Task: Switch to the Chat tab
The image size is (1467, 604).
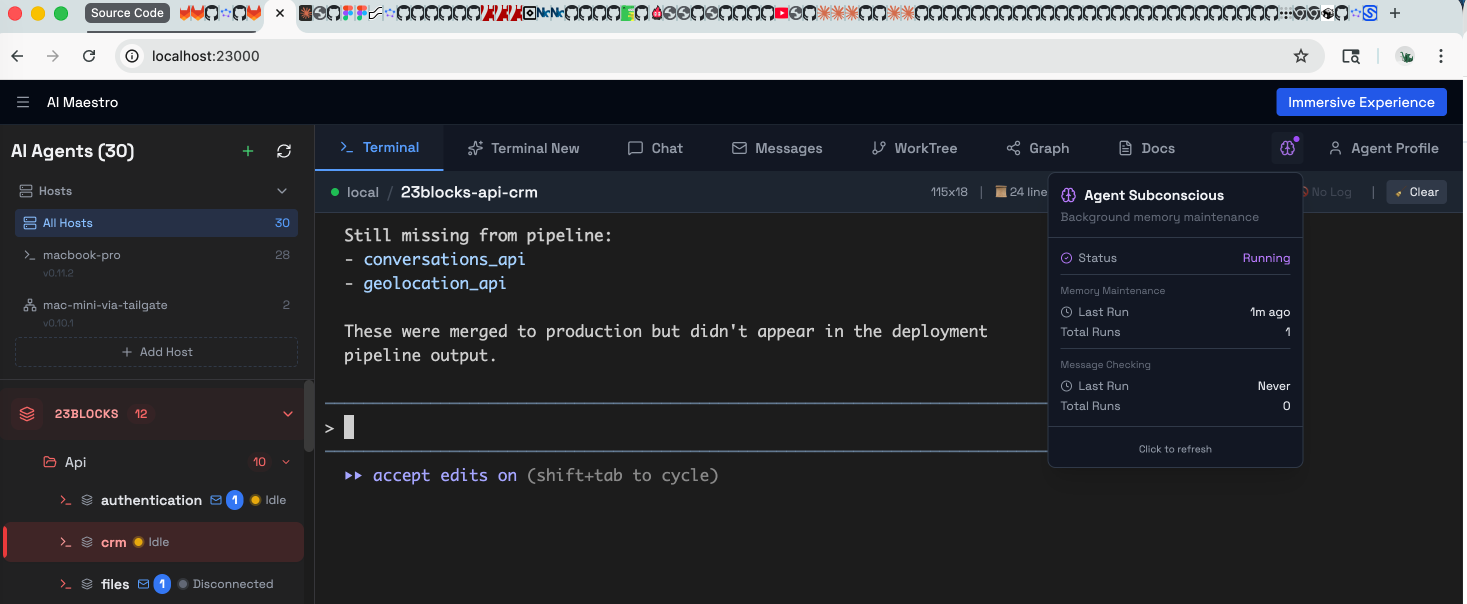Action: tap(655, 148)
